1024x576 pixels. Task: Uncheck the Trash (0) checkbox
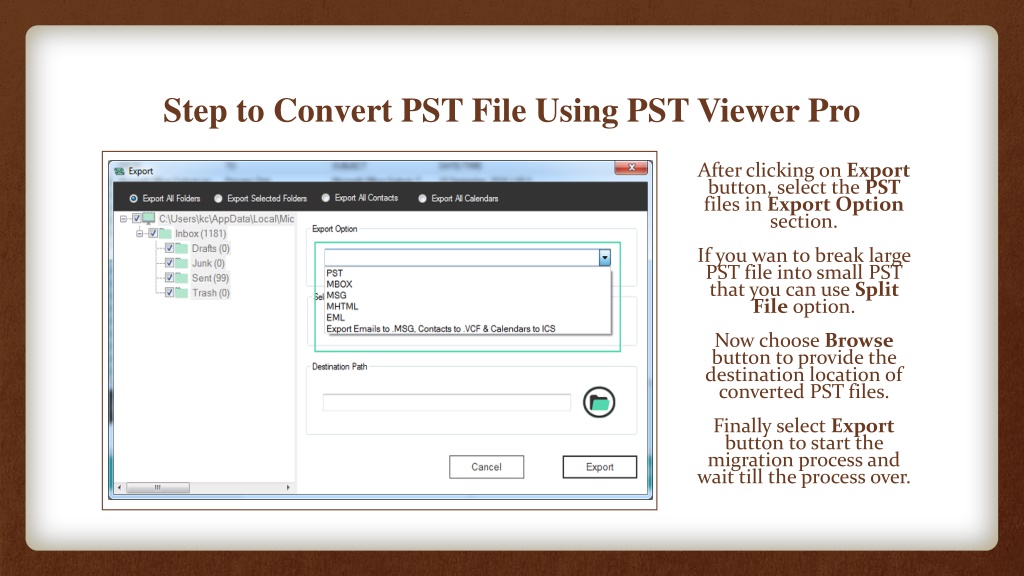click(169, 293)
